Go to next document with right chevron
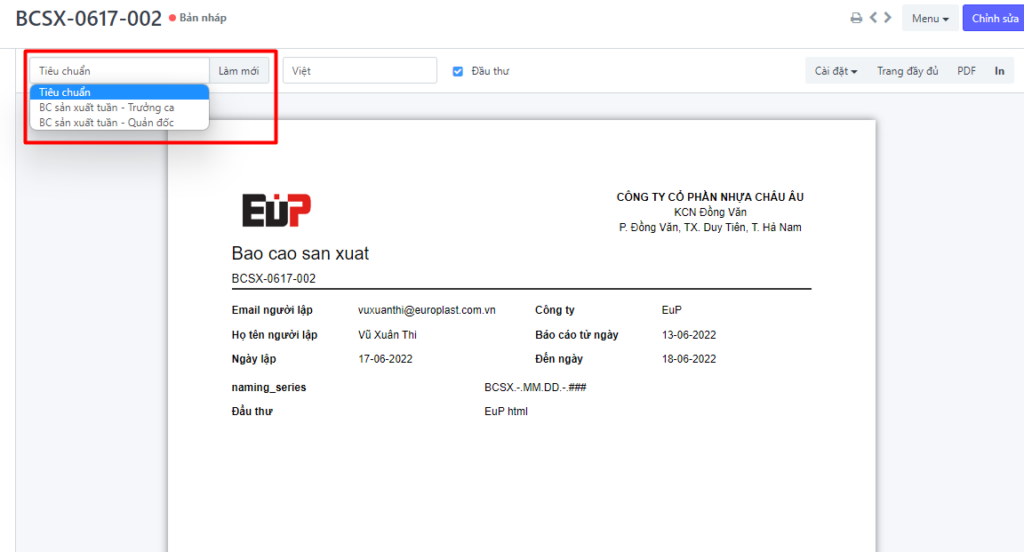Viewport: 1024px width, 552px height. (888, 18)
